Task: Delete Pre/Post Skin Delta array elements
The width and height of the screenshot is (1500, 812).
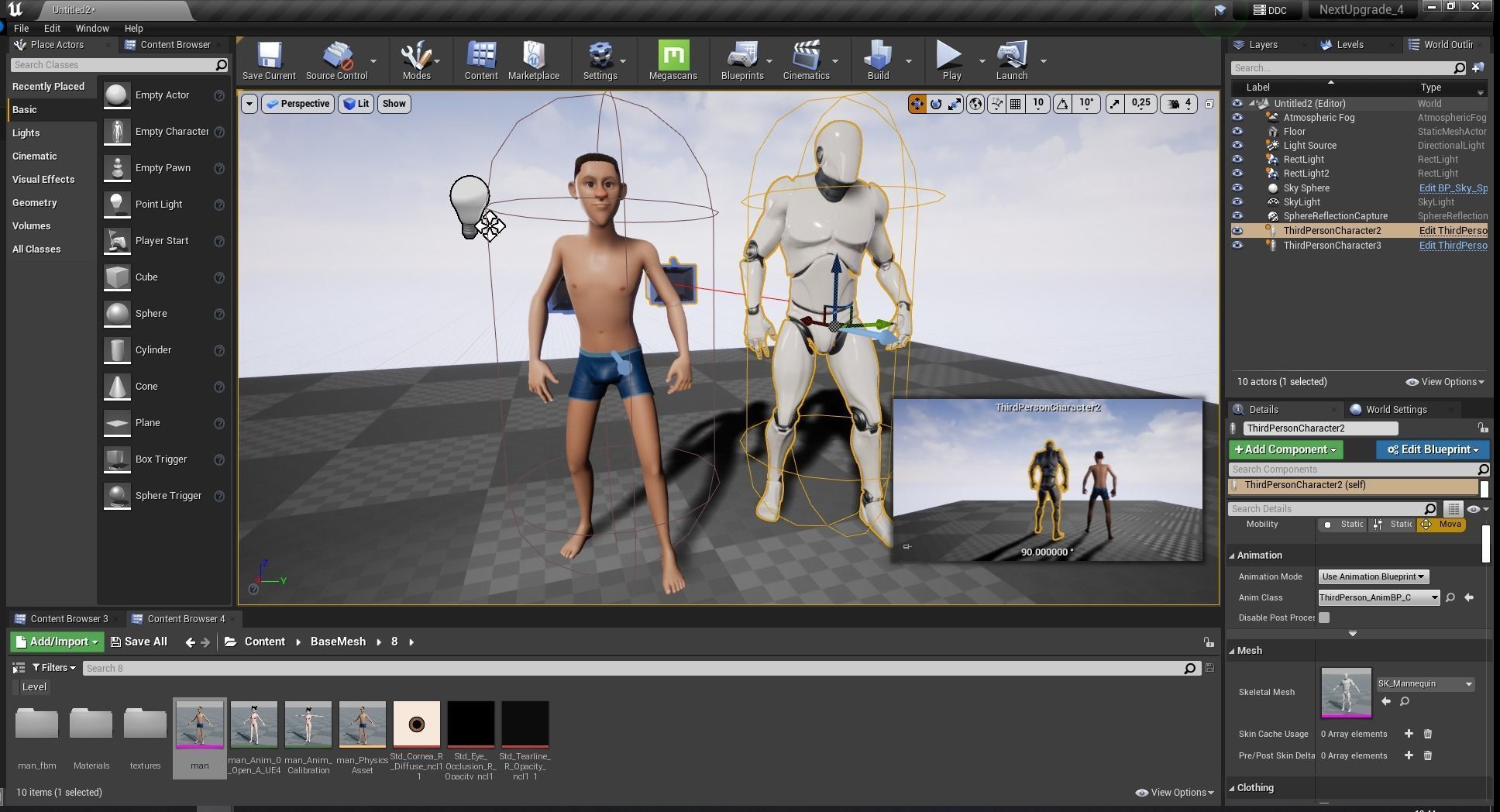Action: tap(1428, 755)
